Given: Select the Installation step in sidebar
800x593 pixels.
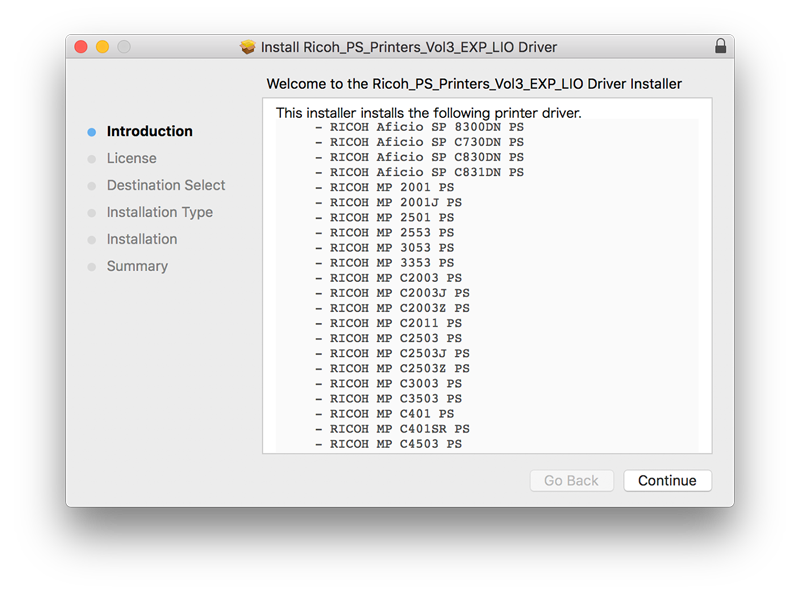Looking at the screenshot, I should [x=142, y=239].
